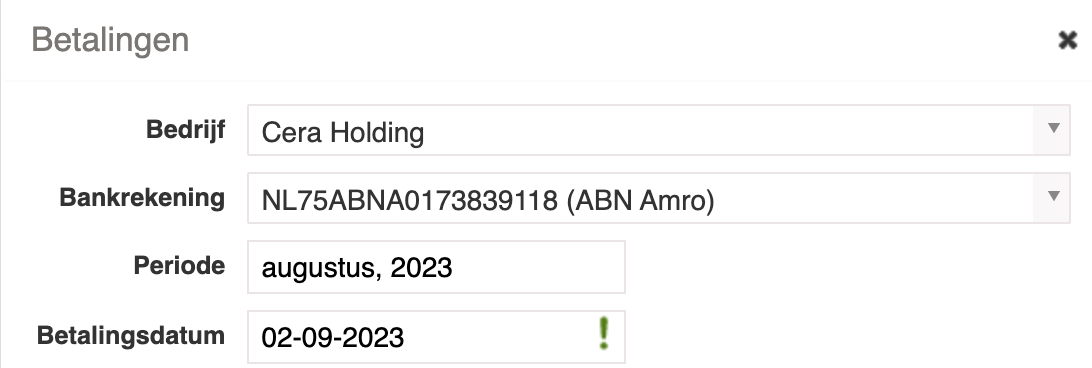This screenshot has width=1092, height=368.
Task: Focus the Betalingsdatum field showing 02-09-2023
Action: [x=437, y=337]
